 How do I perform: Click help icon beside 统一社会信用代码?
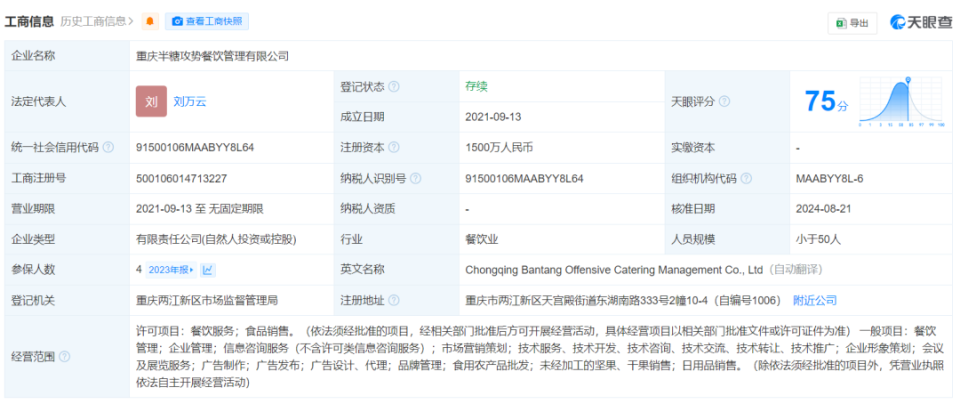[x=108, y=148]
